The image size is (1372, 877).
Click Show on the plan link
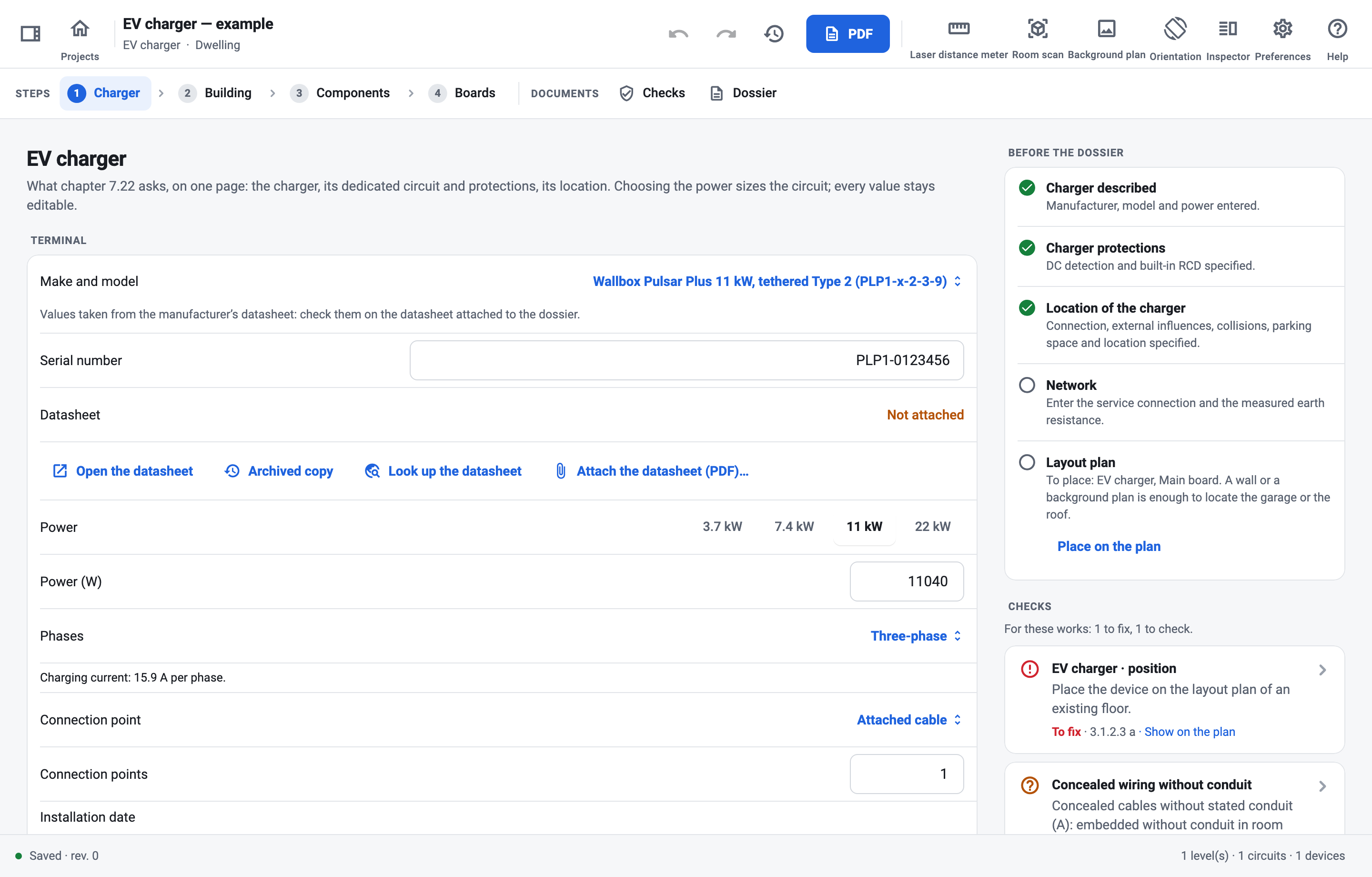1190,732
